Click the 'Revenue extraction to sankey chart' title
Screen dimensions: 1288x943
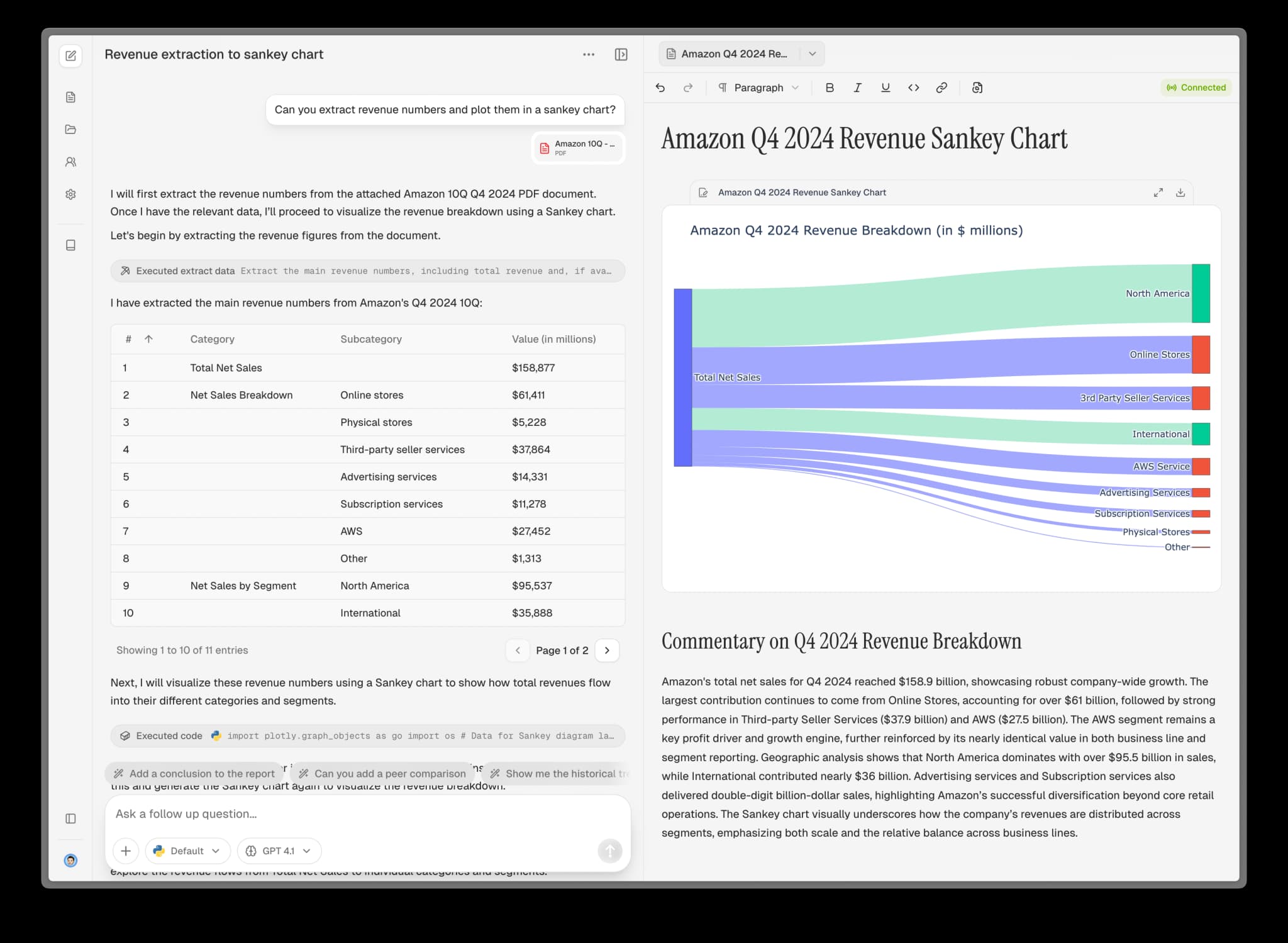214,55
